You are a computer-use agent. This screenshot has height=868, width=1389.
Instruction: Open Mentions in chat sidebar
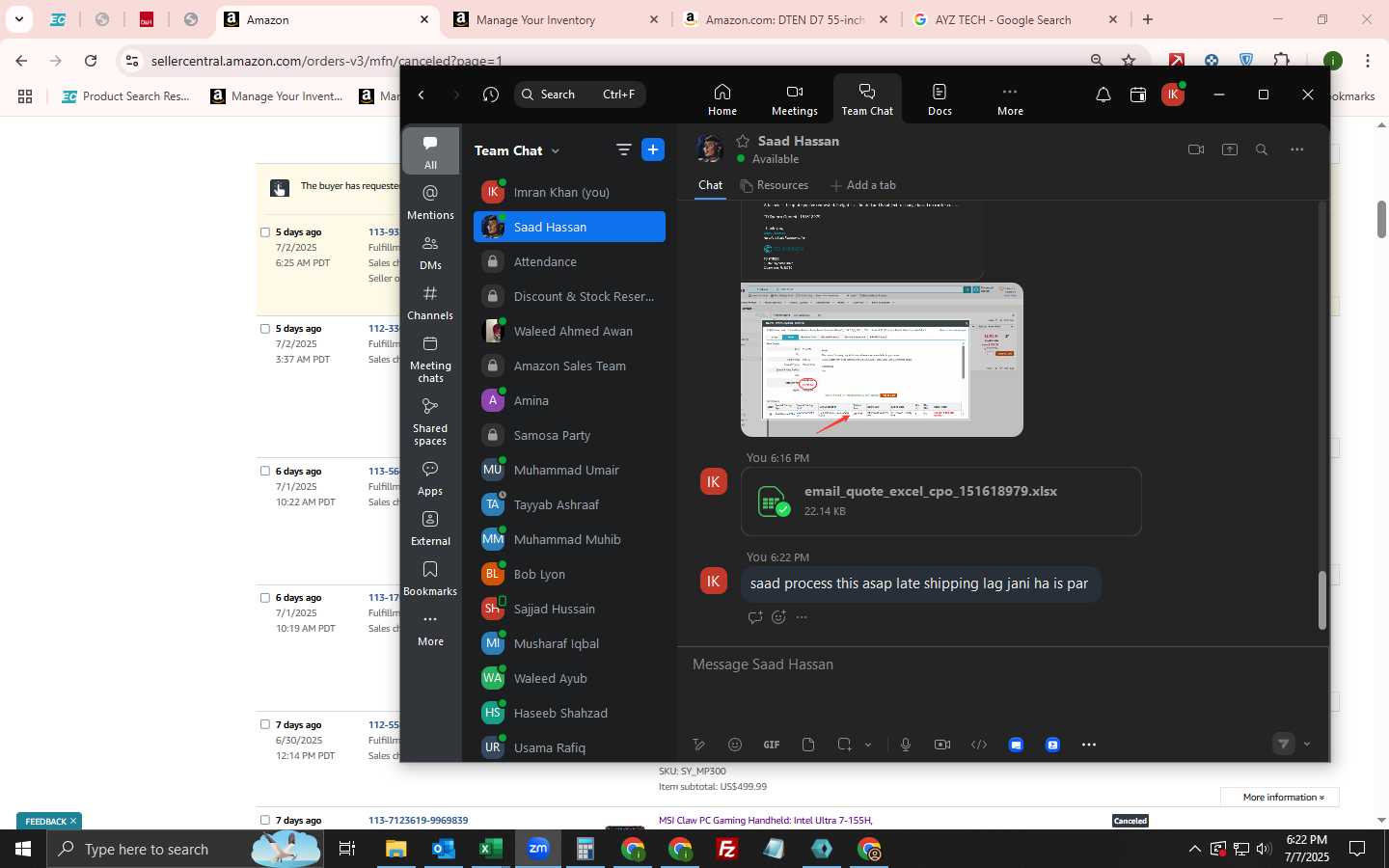tap(430, 203)
